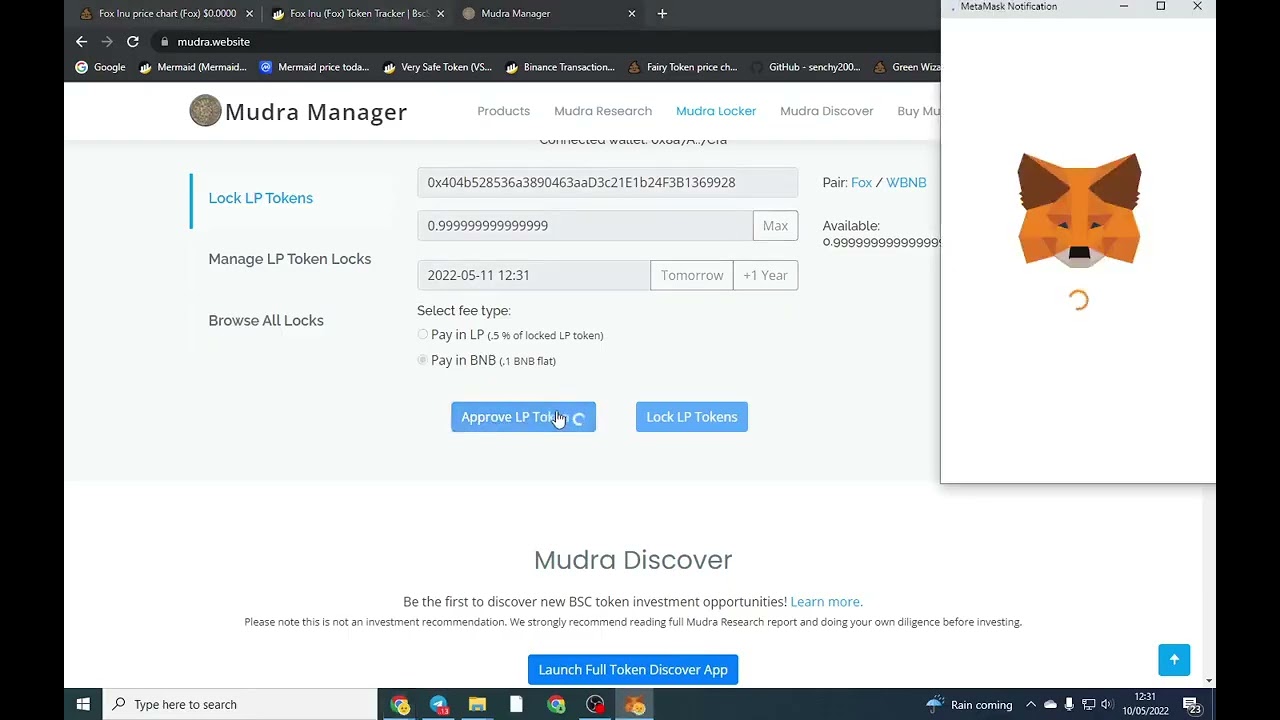1280x720 pixels.
Task: Open the Very Safe Token bookmark
Action: pos(437,67)
